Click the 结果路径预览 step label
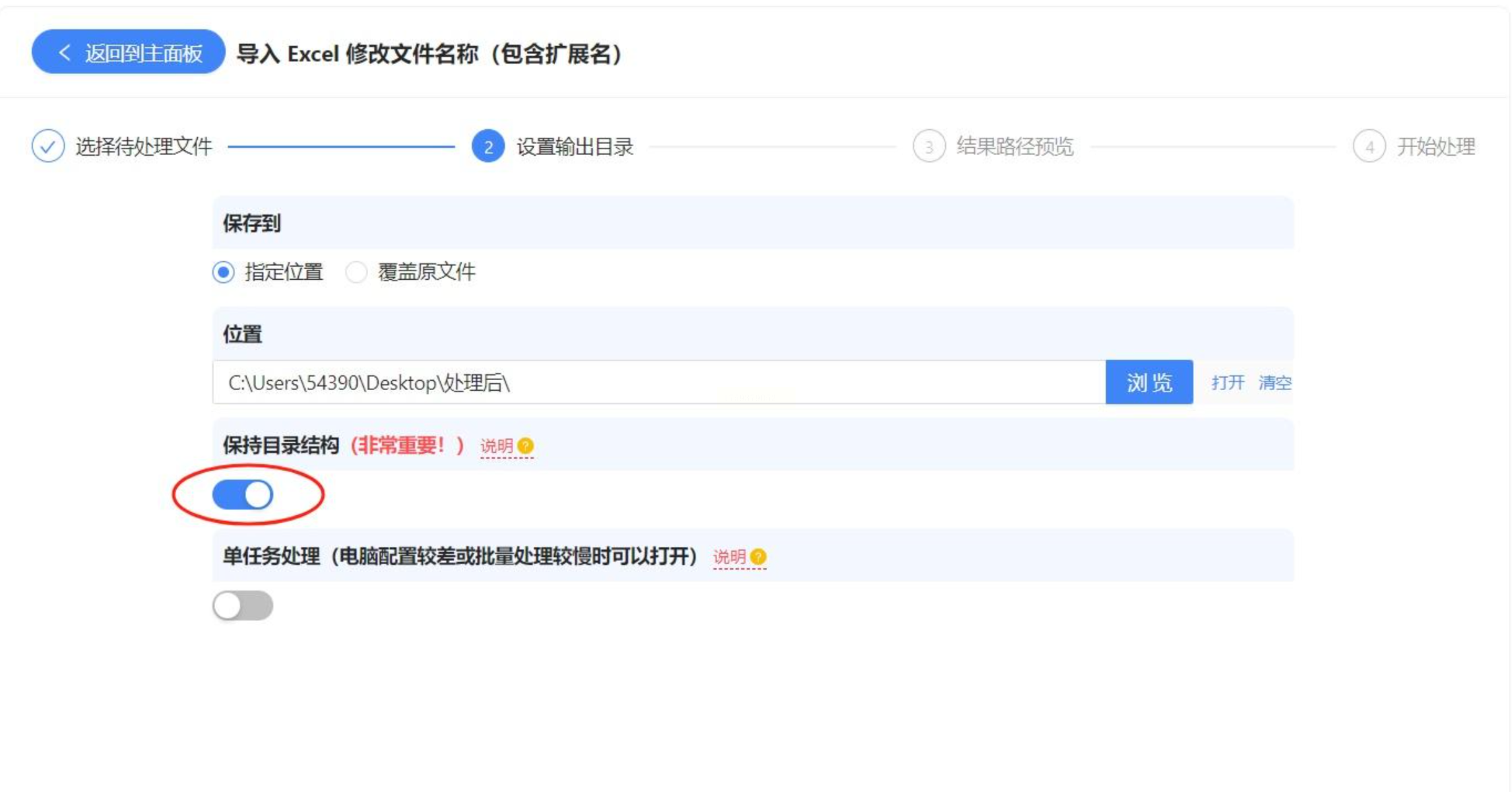1512x792 pixels. tap(1015, 146)
